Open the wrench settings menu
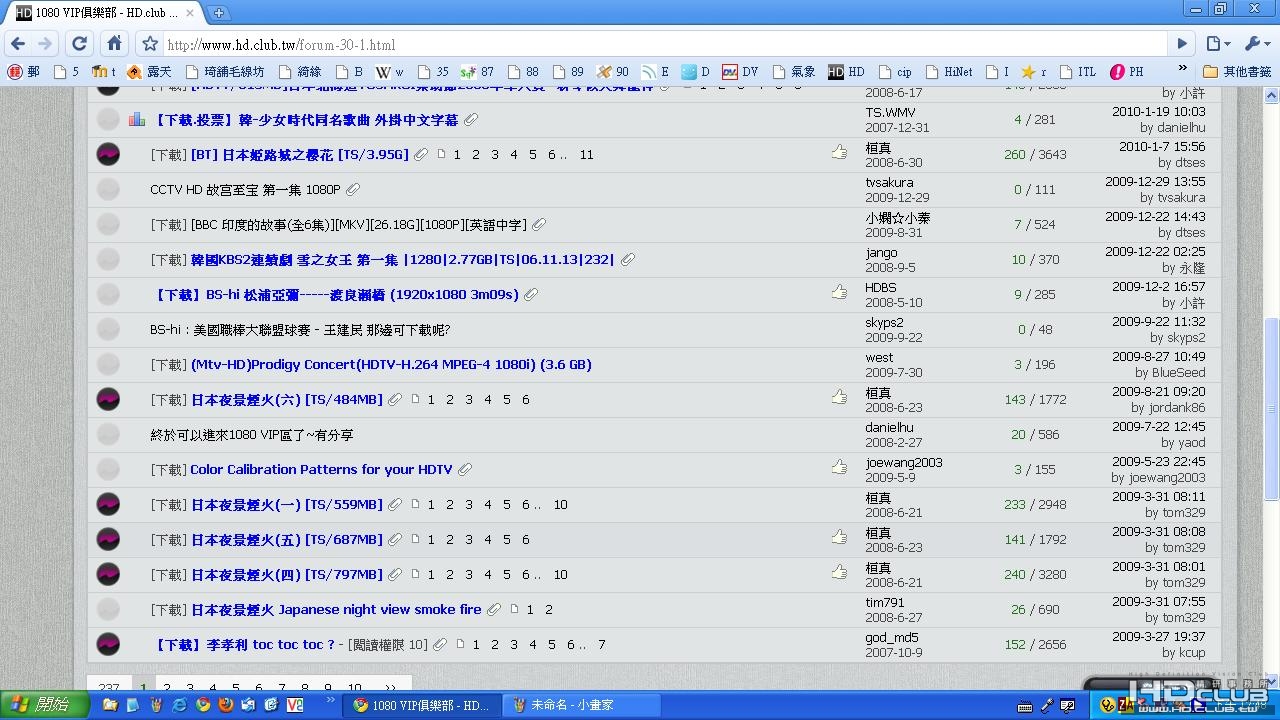The width and height of the screenshot is (1280, 720). tap(1255, 44)
